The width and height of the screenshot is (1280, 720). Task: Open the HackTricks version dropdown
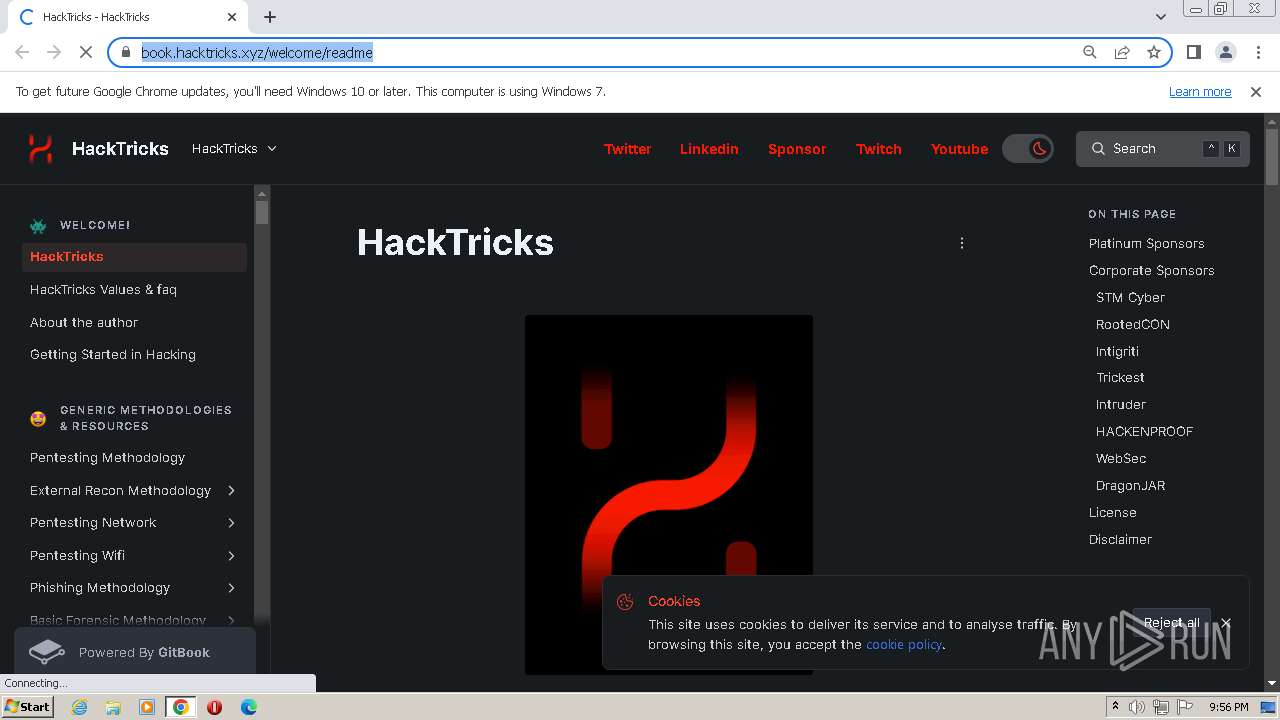pos(234,148)
